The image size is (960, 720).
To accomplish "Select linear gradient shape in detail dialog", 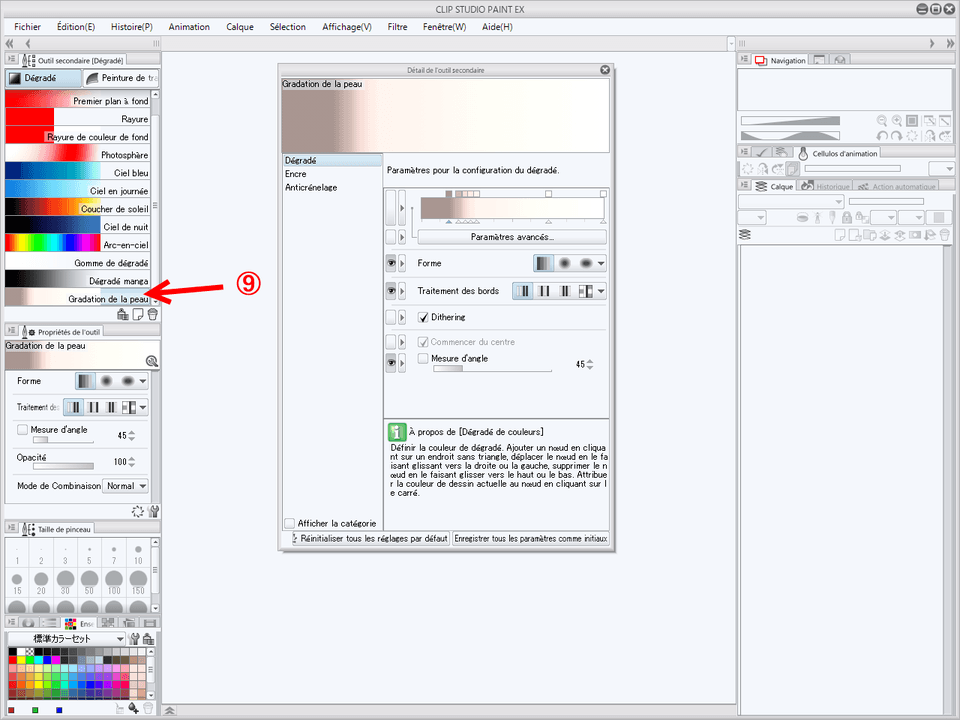I will pyautogui.click(x=543, y=264).
